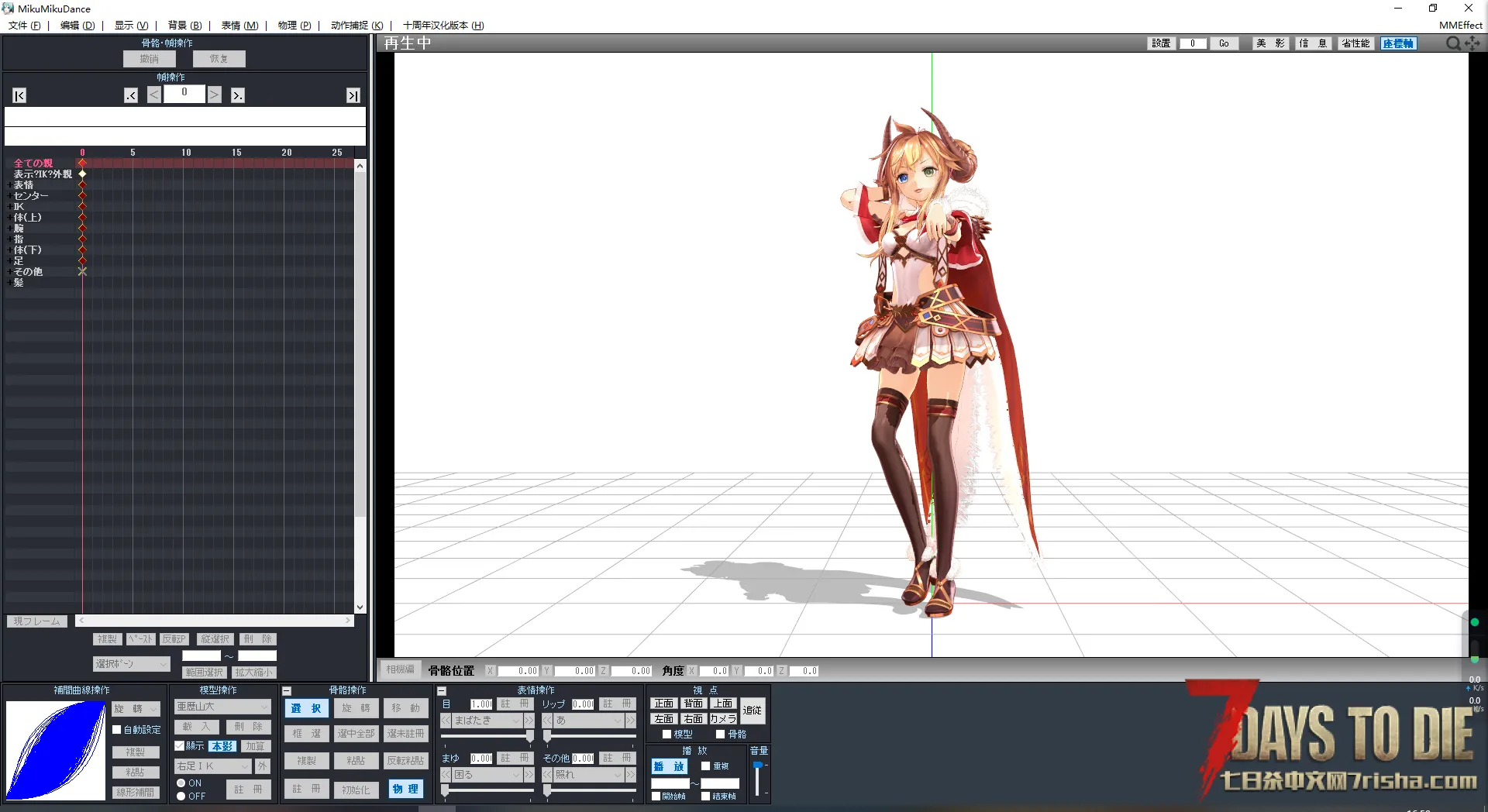The height and width of the screenshot is (812, 1488).
Task: Select the IK ON radio button
Action: tap(181, 783)
